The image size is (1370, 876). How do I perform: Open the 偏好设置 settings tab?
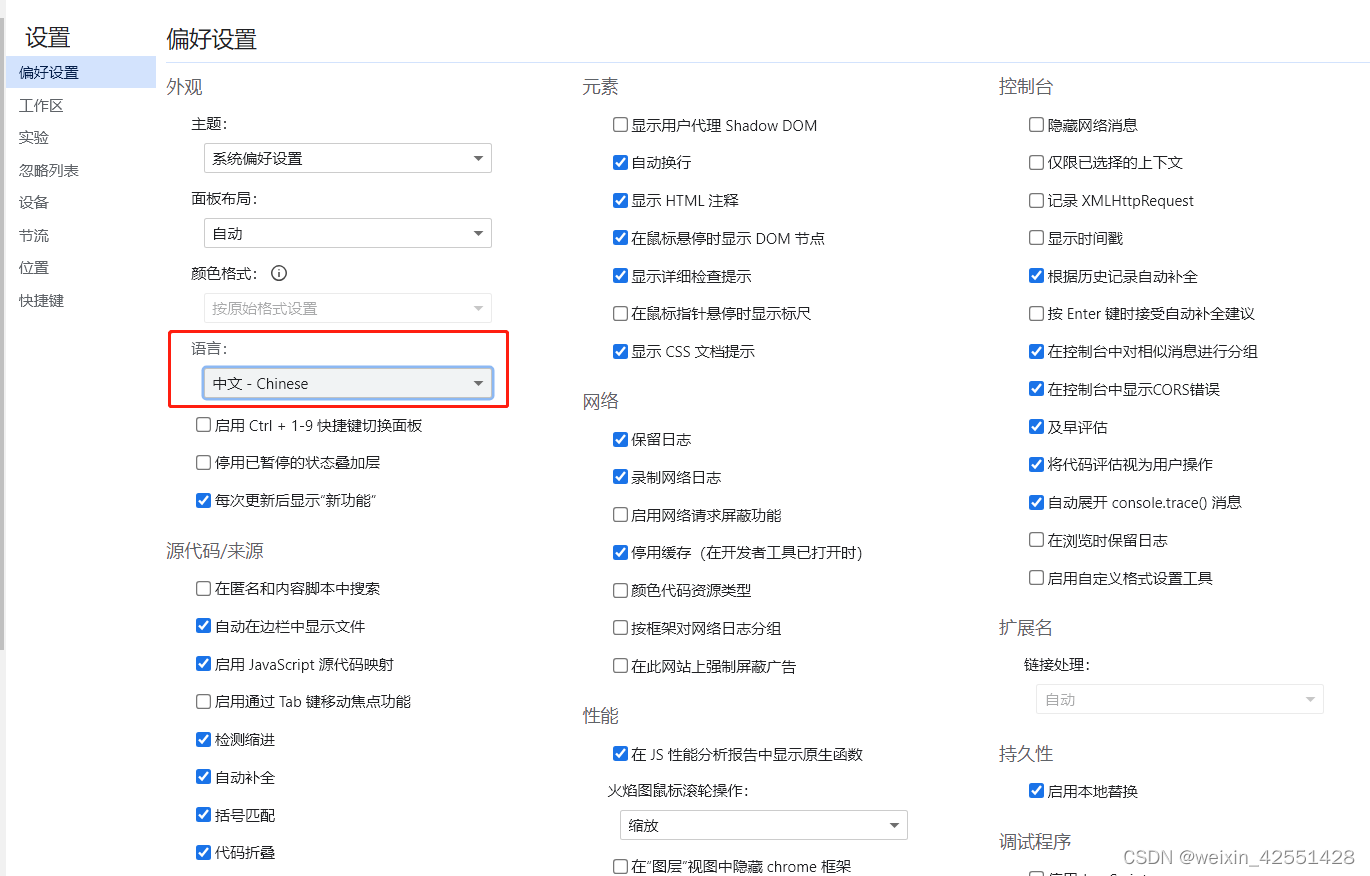click(x=80, y=72)
